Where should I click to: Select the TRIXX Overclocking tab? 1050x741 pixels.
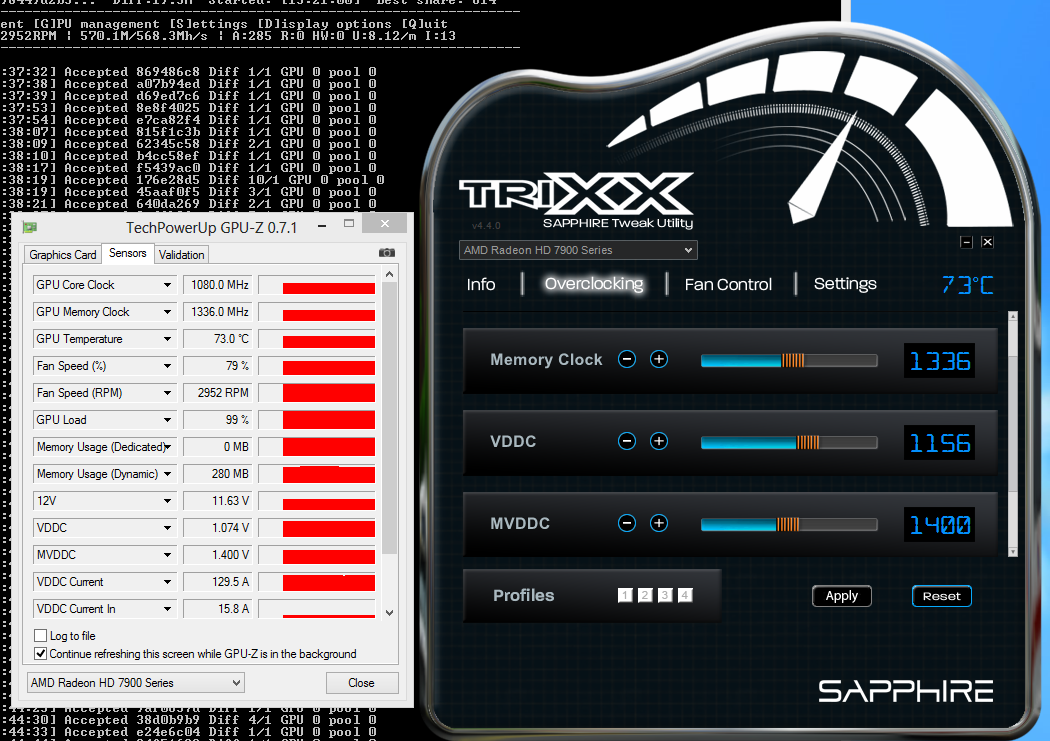594,284
